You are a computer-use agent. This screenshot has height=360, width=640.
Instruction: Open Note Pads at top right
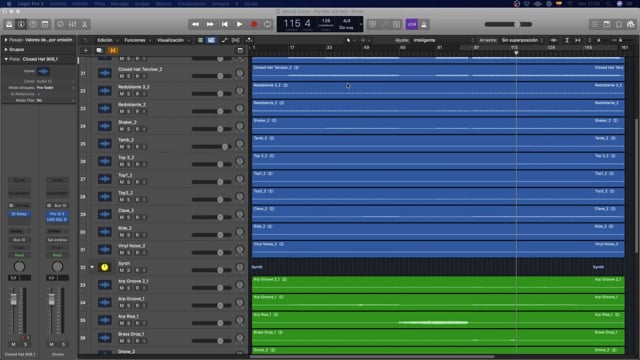[x=607, y=24]
